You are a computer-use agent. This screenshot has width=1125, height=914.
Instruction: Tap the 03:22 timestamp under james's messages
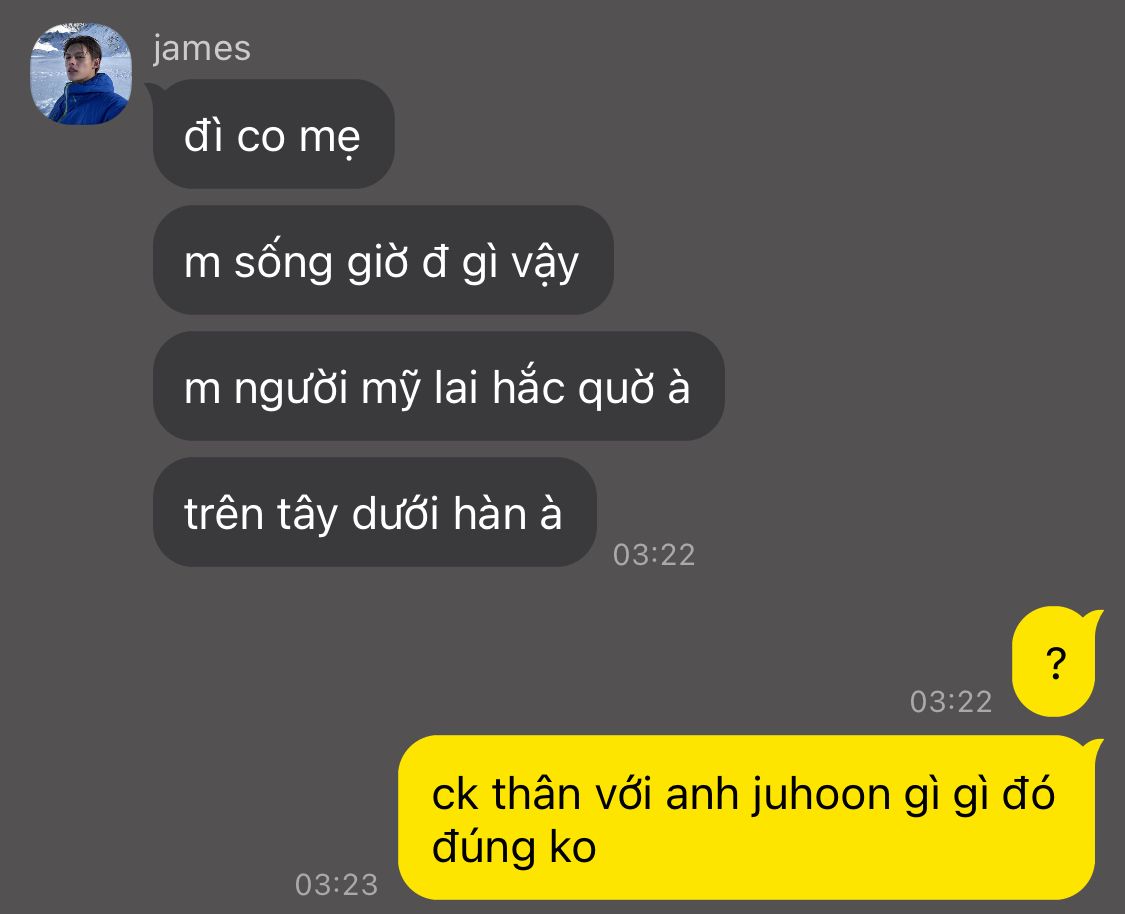coord(654,555)
